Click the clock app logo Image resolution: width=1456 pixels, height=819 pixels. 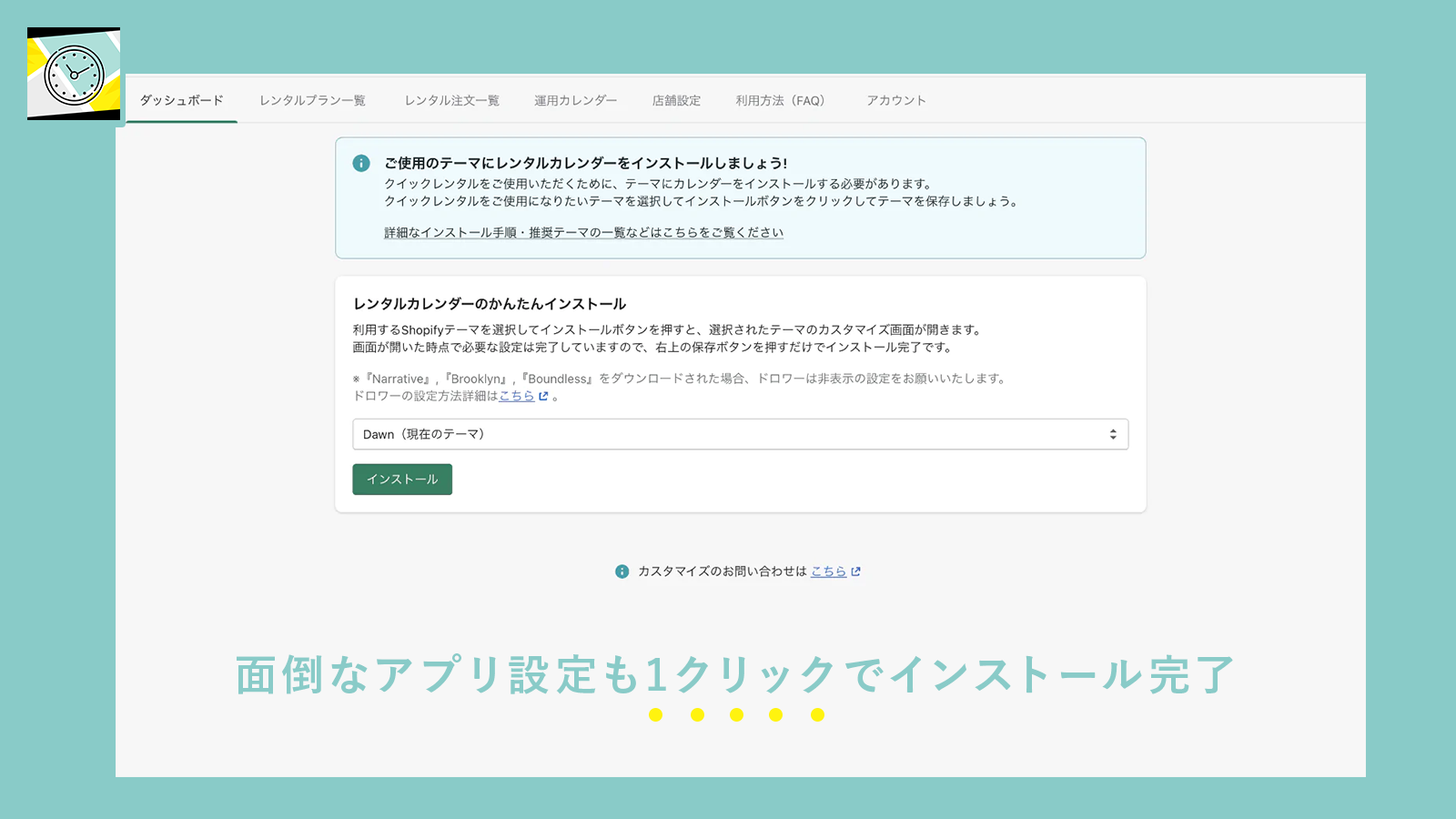click(74, 74)
